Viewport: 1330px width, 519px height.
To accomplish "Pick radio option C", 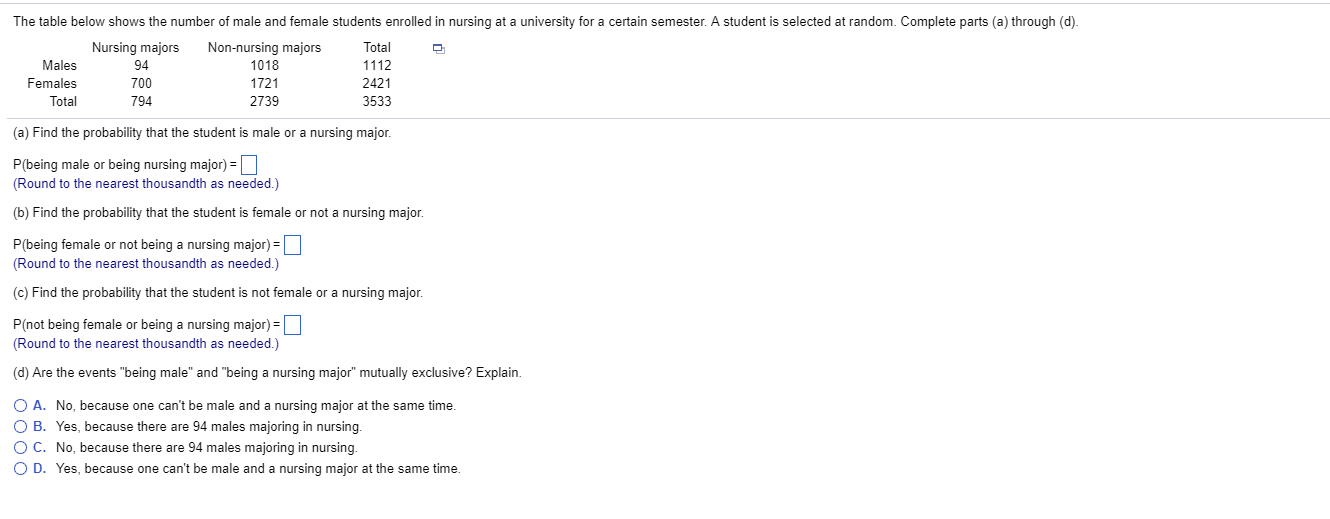I will (x=21, y=448).
